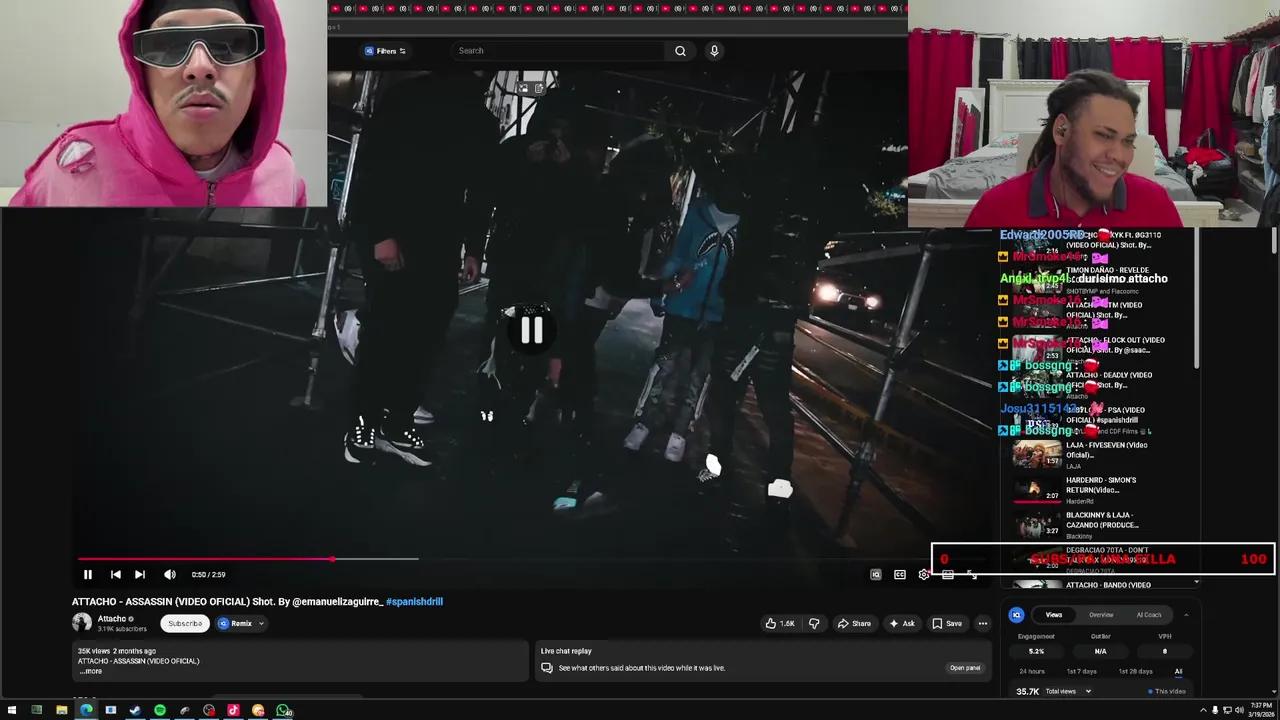The width and height of the screenshot is (1280, 720).
Task: Like the video thumbs up 1.6K
Action: click(780, 623)
